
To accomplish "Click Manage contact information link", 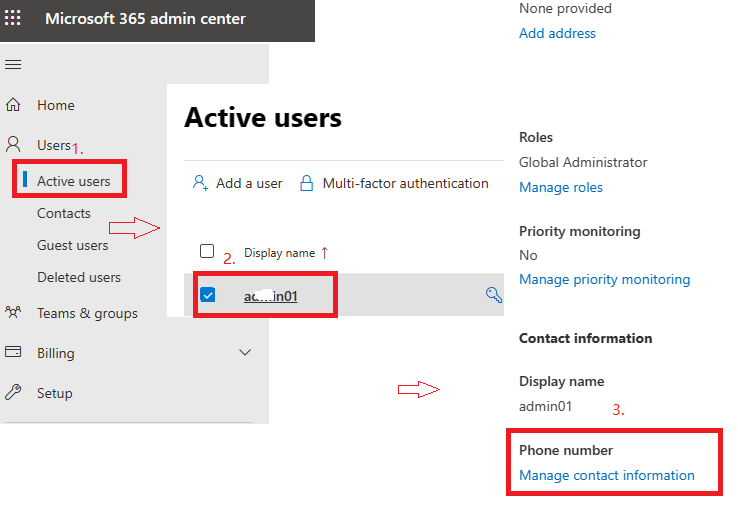I will pos(607,475).
